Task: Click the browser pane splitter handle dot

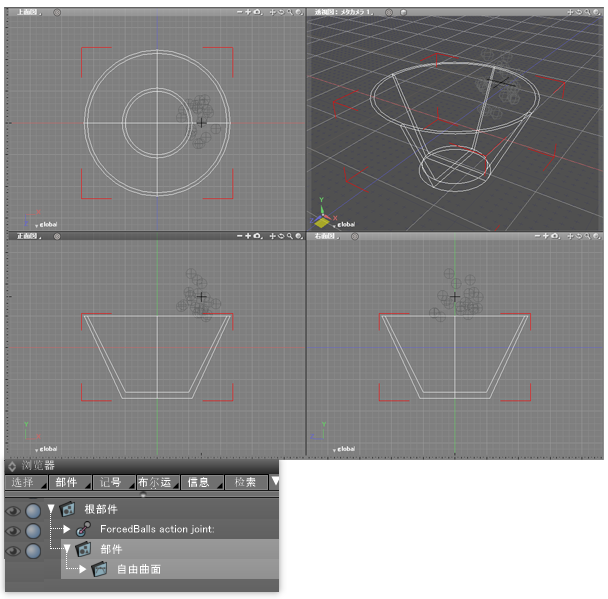Action: point(143,495)
